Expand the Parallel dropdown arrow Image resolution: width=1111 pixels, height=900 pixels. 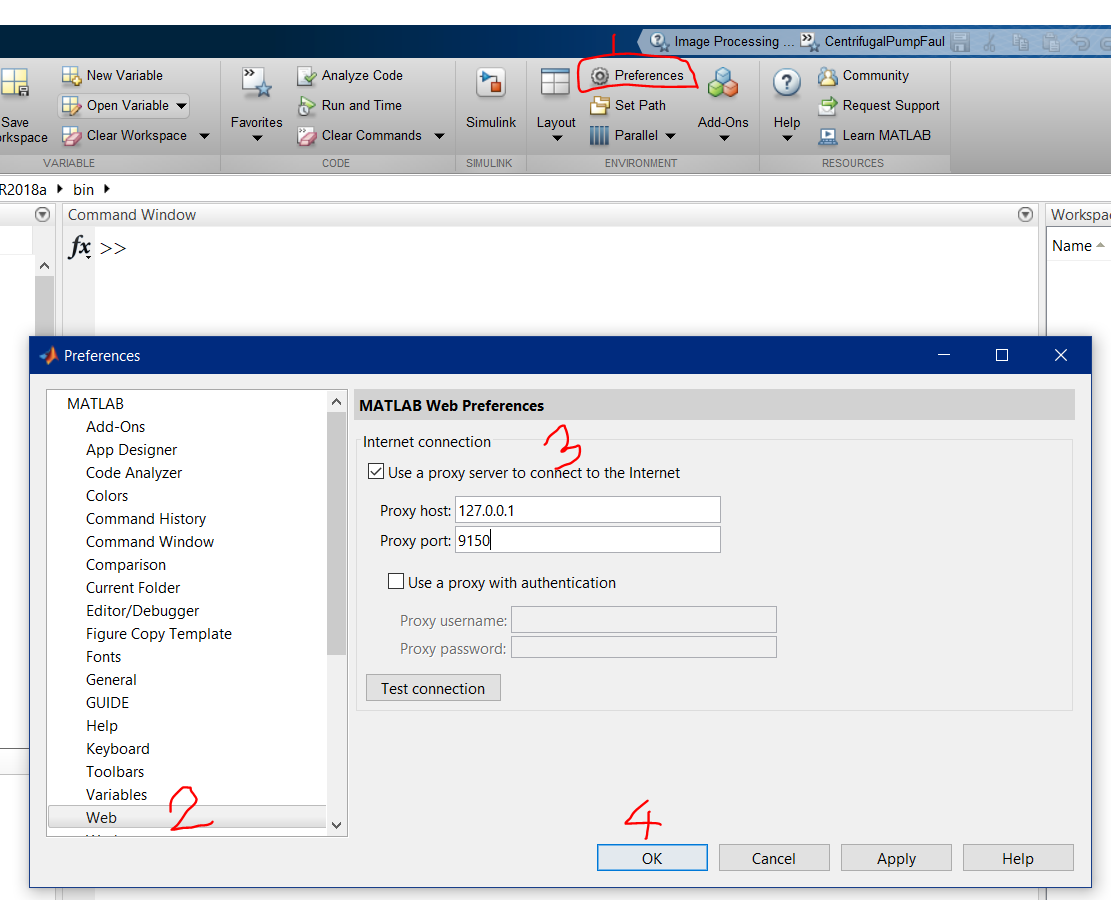pos(670,136)
